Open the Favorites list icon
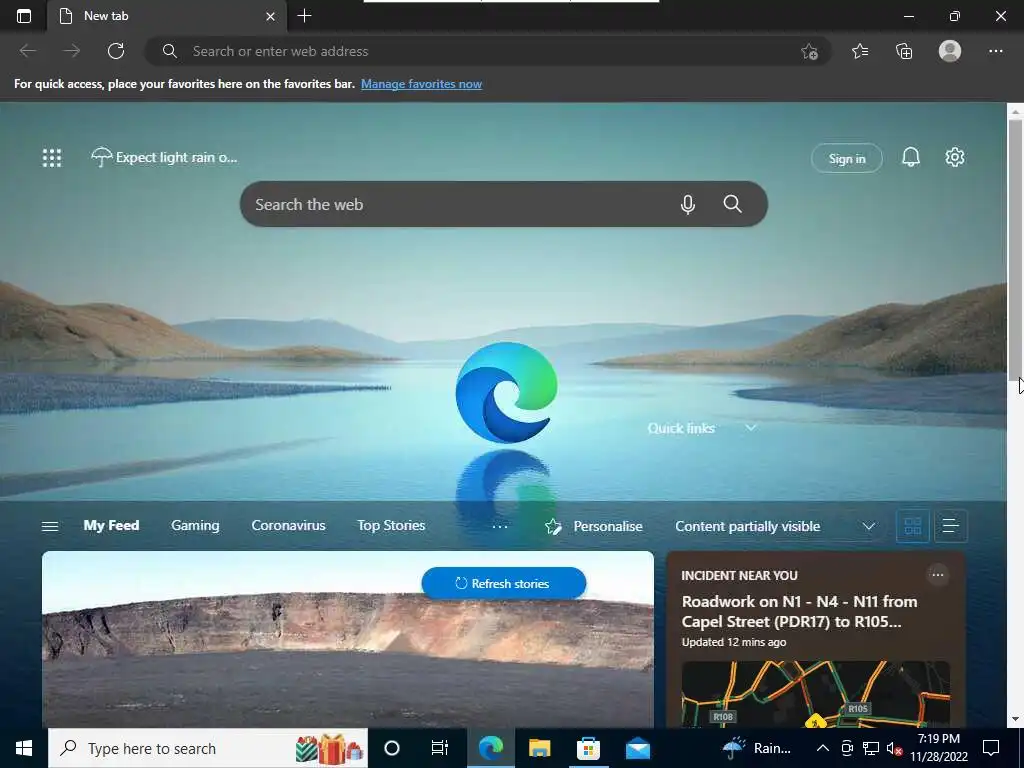Viewport: 1024px width, 768px height. (860, 51)
